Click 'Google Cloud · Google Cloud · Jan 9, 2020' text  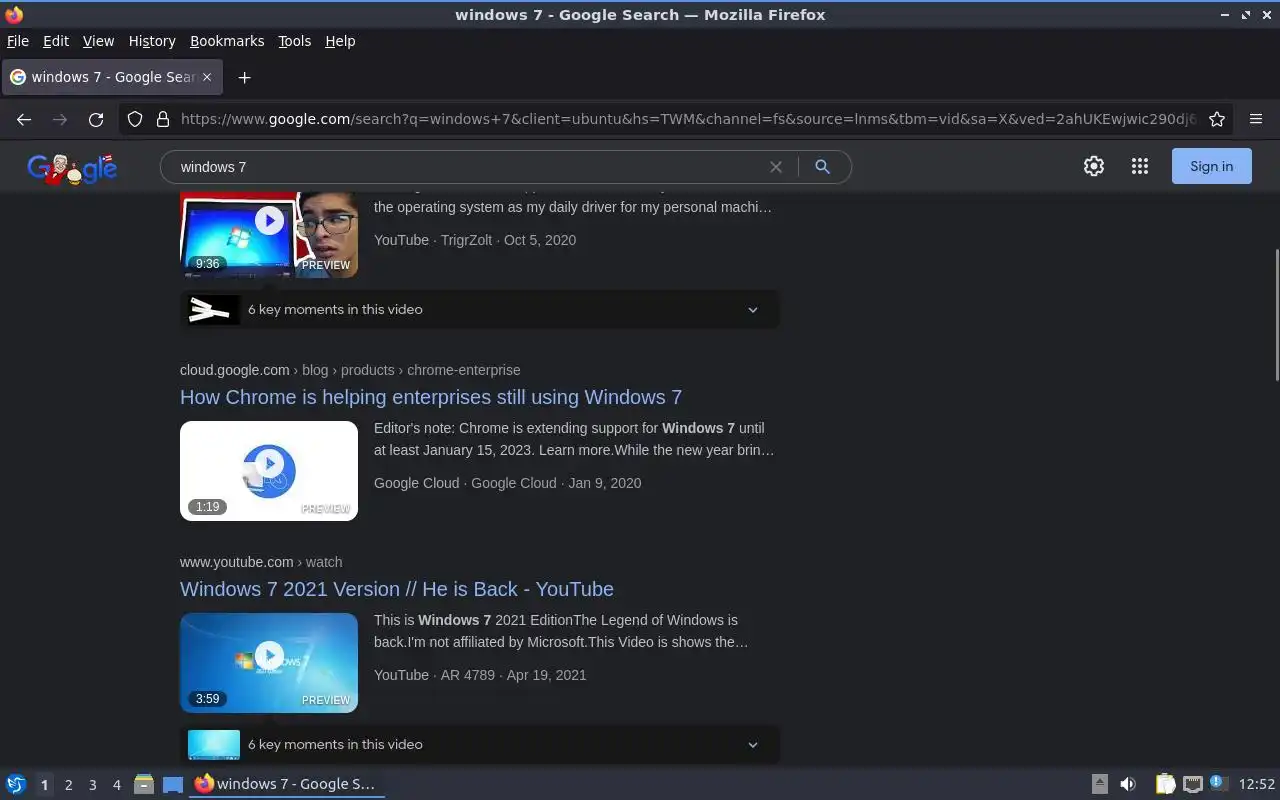tap(508, 483)
